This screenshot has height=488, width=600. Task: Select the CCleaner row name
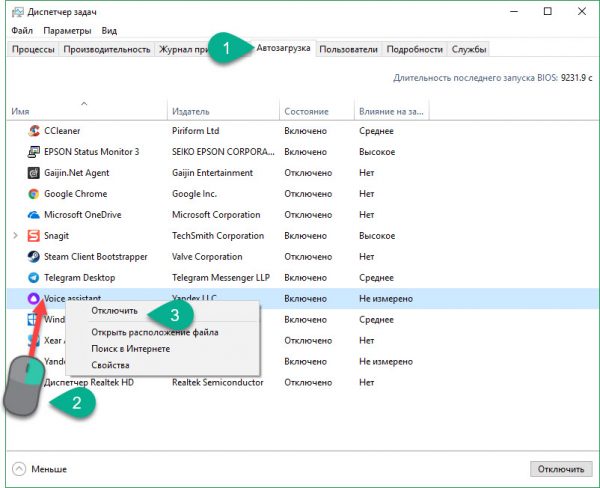point(62,131)
